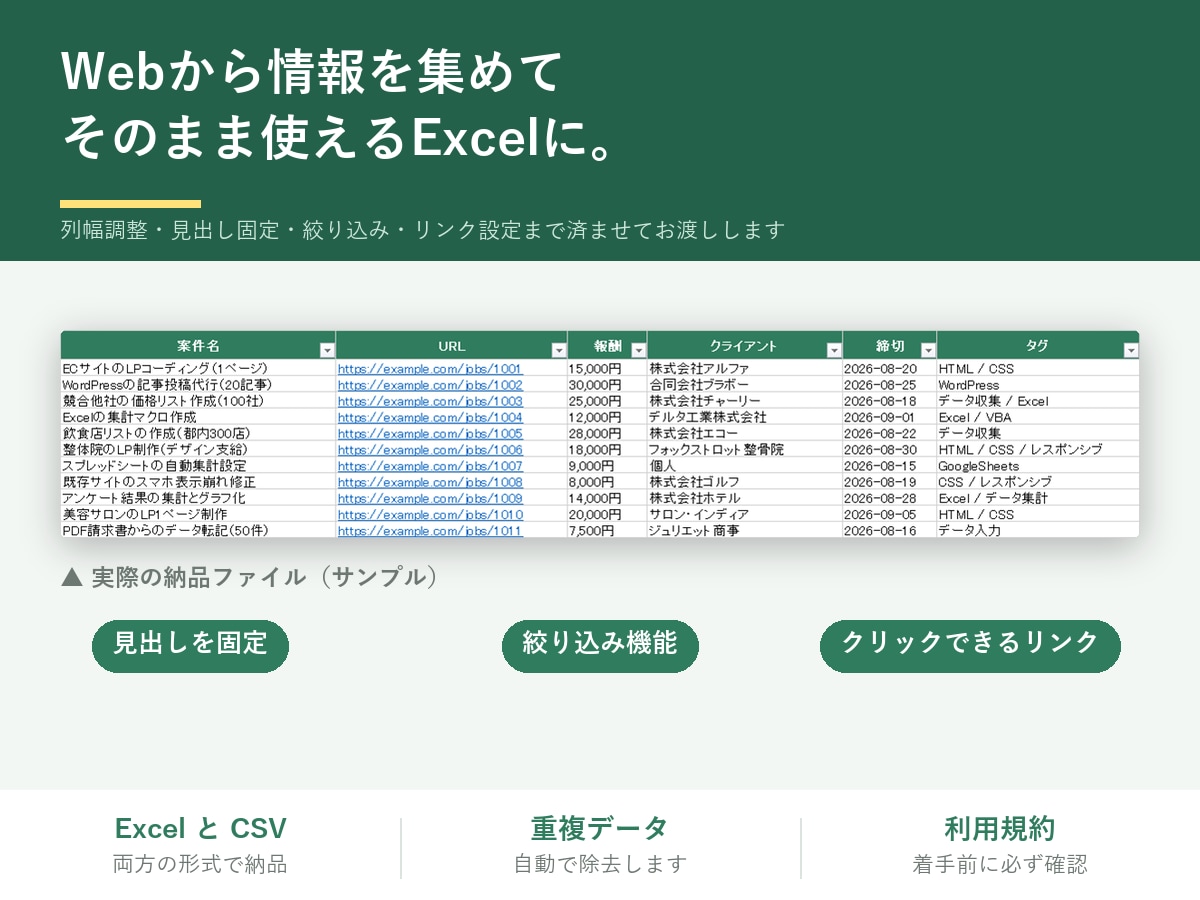This screenshot has width=1200, height=900.
Task: Click the 自動で除去します text
Action: (x=600, y=864)
